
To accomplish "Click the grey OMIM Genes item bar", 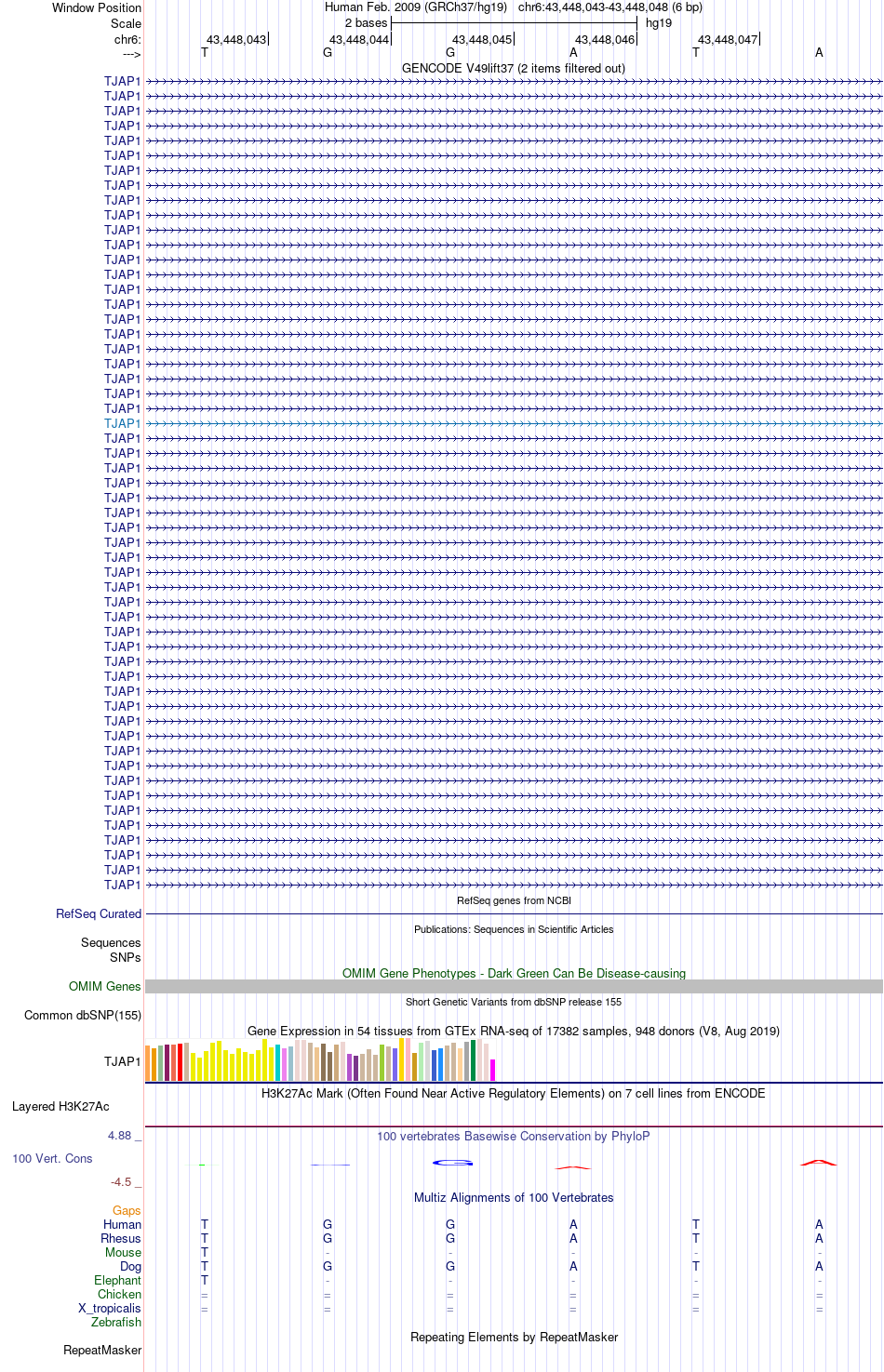I will click(x=514, y=986).
